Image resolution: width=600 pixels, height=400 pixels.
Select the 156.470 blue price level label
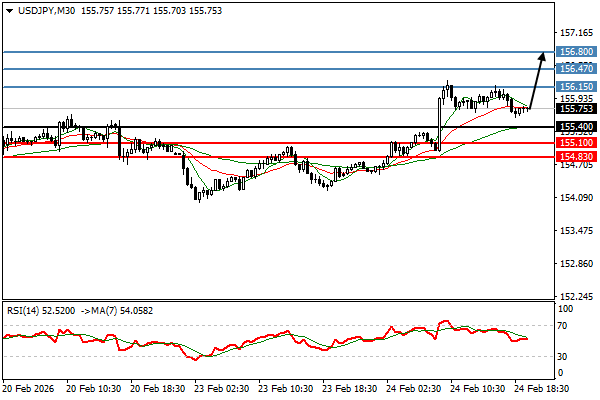575,68
